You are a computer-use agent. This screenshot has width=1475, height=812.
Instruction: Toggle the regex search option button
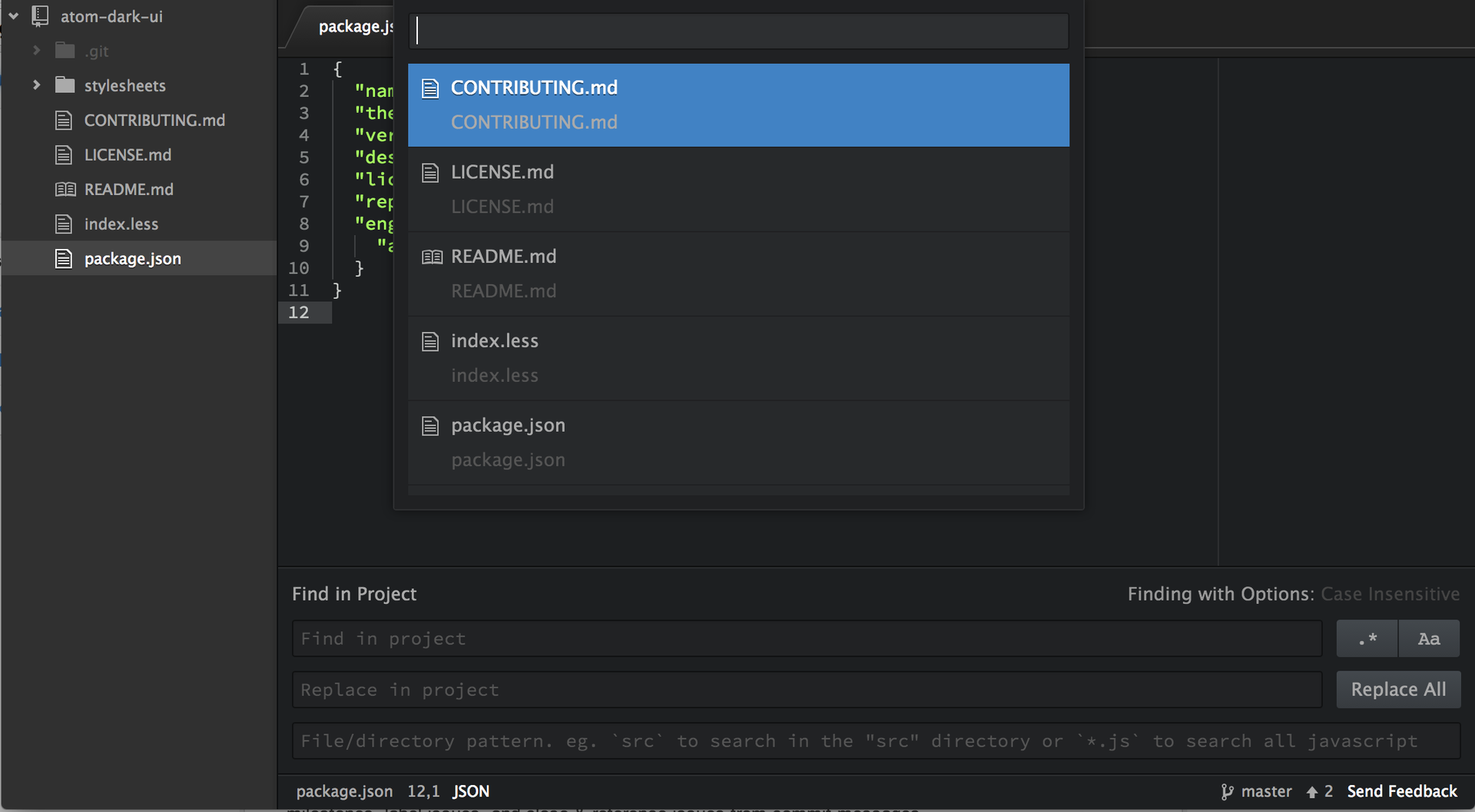click(x=1367, y=638)
